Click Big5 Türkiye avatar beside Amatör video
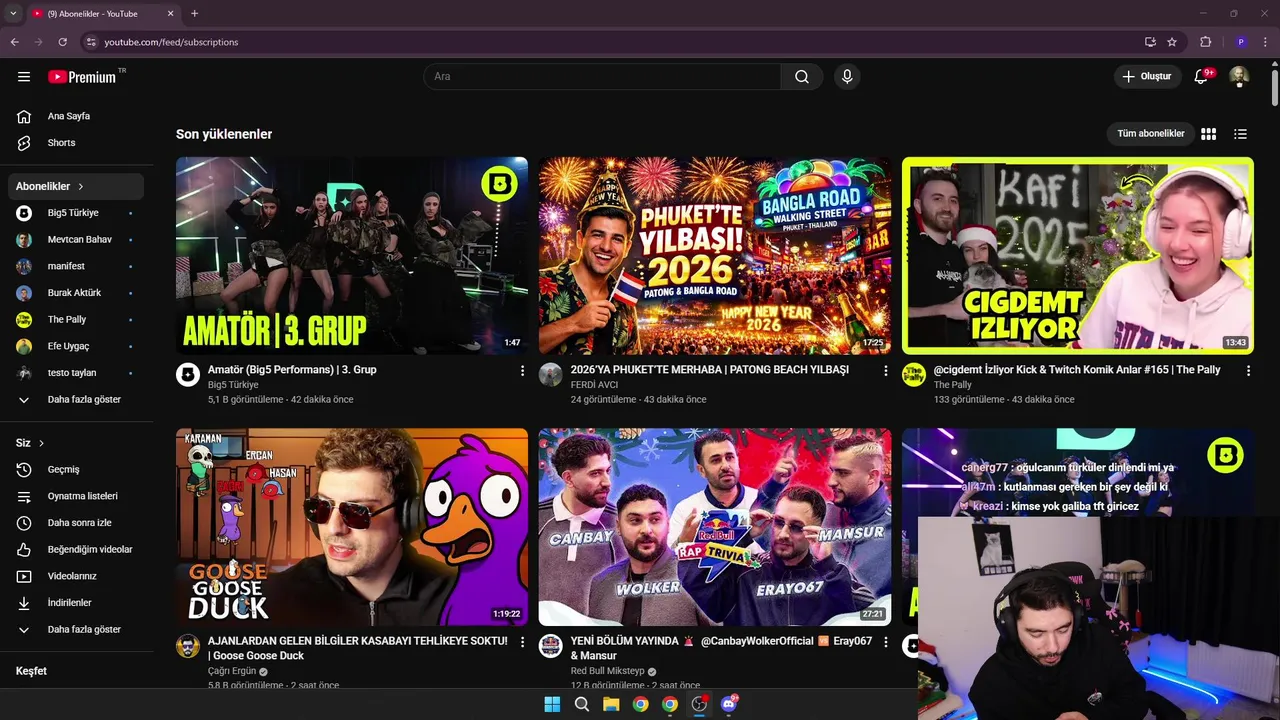 click(x=188, y=375)
